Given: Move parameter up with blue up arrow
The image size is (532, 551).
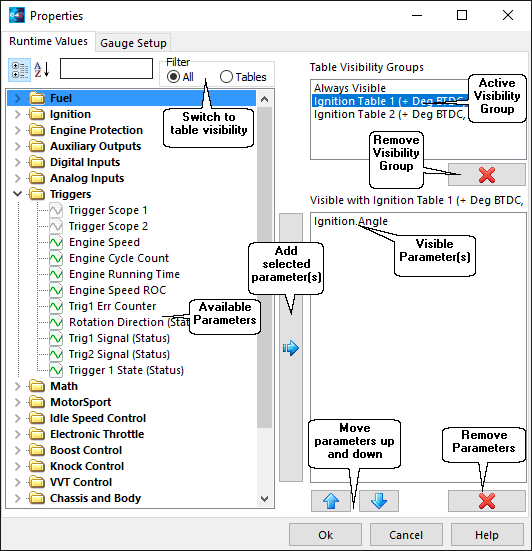Looking at the screenshot, I should point(331,501).
